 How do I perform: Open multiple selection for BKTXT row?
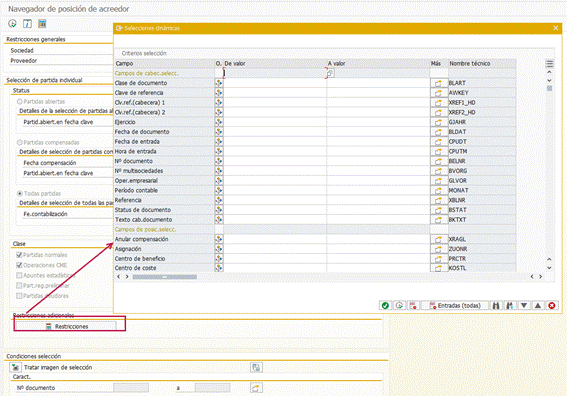[439, 220]
